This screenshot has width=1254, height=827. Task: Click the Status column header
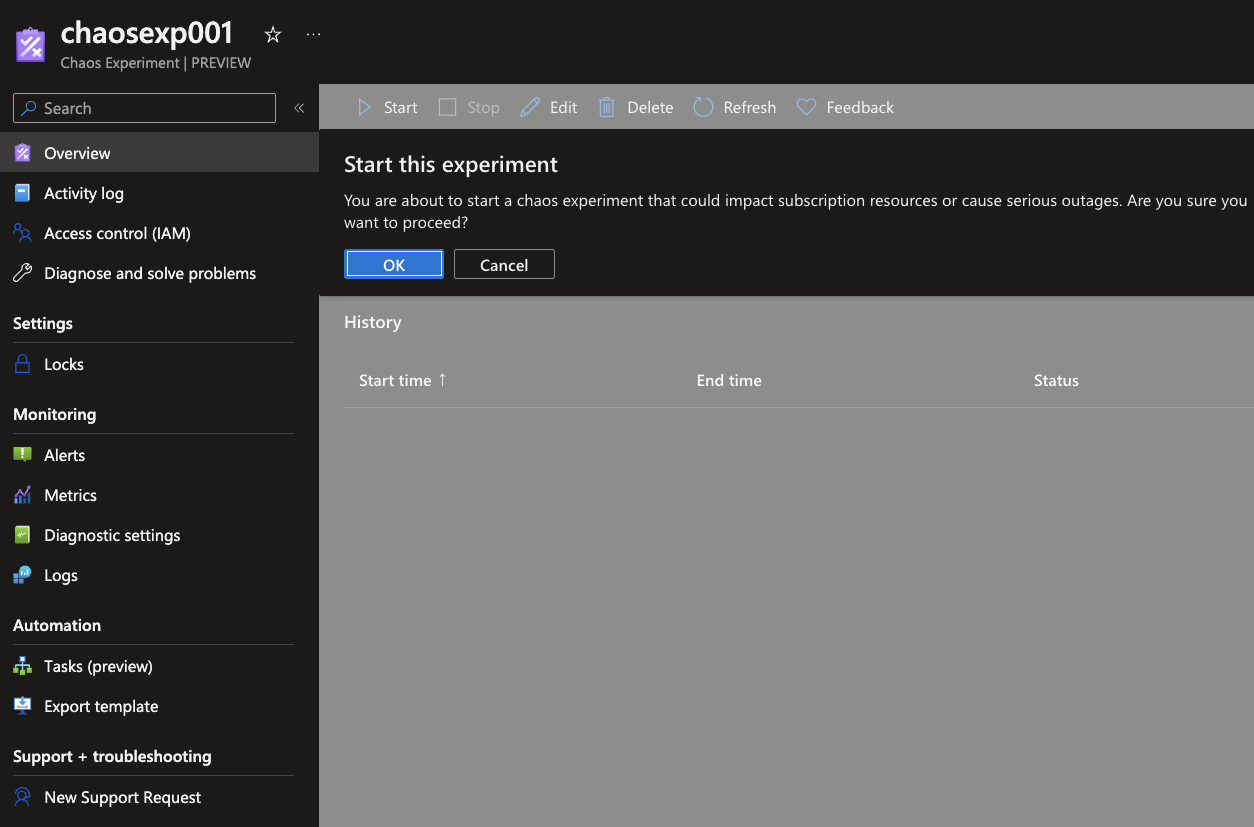coord(1056,380)
